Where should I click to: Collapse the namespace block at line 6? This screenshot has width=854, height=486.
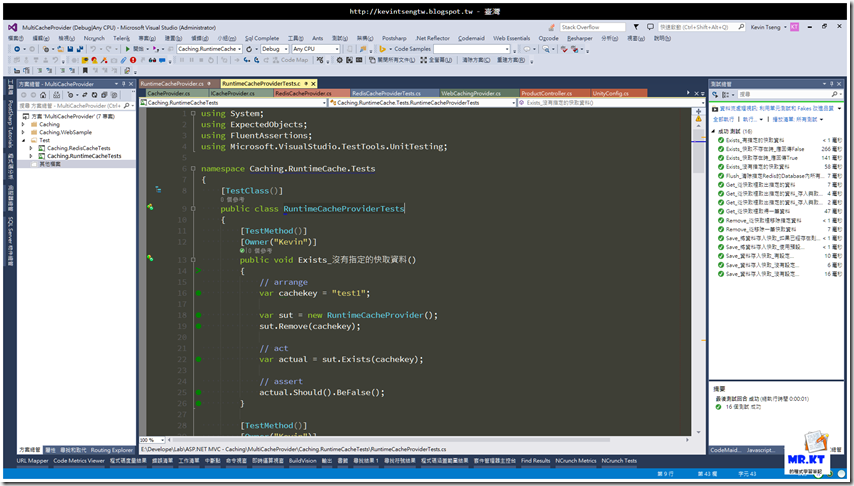[193, 169]
